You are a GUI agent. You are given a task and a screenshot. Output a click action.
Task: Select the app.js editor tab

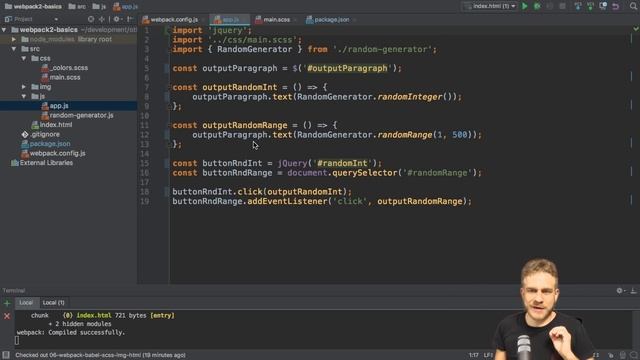tap(231, 20)
